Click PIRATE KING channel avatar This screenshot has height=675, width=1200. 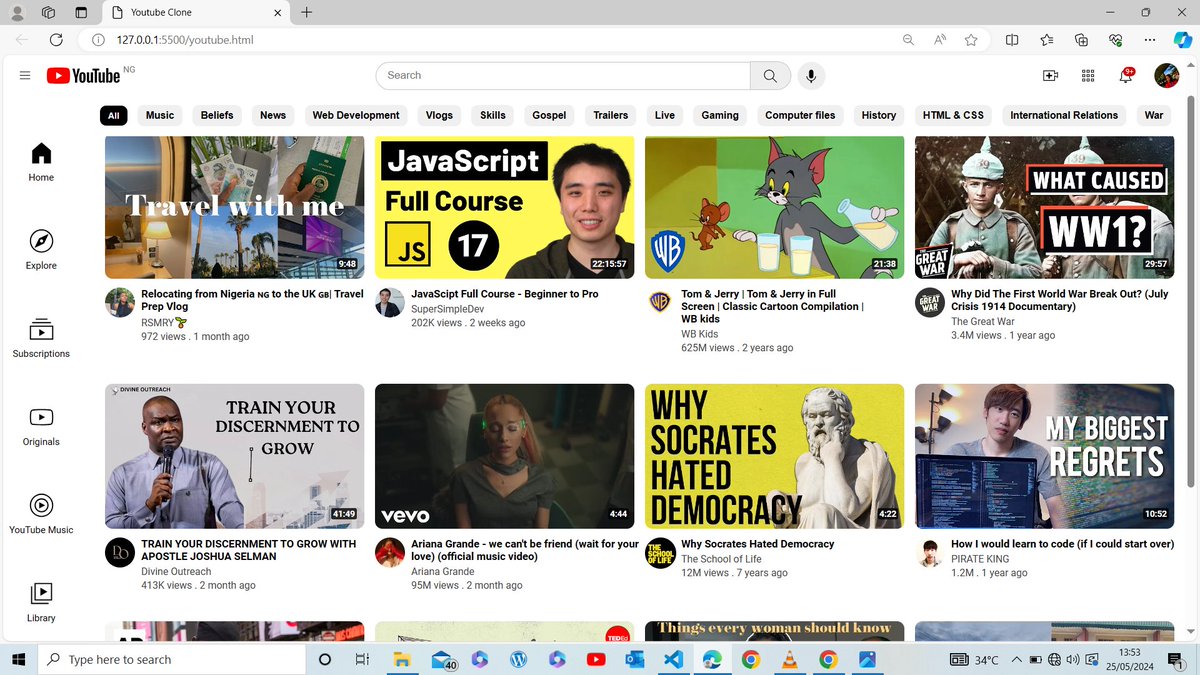930,553
